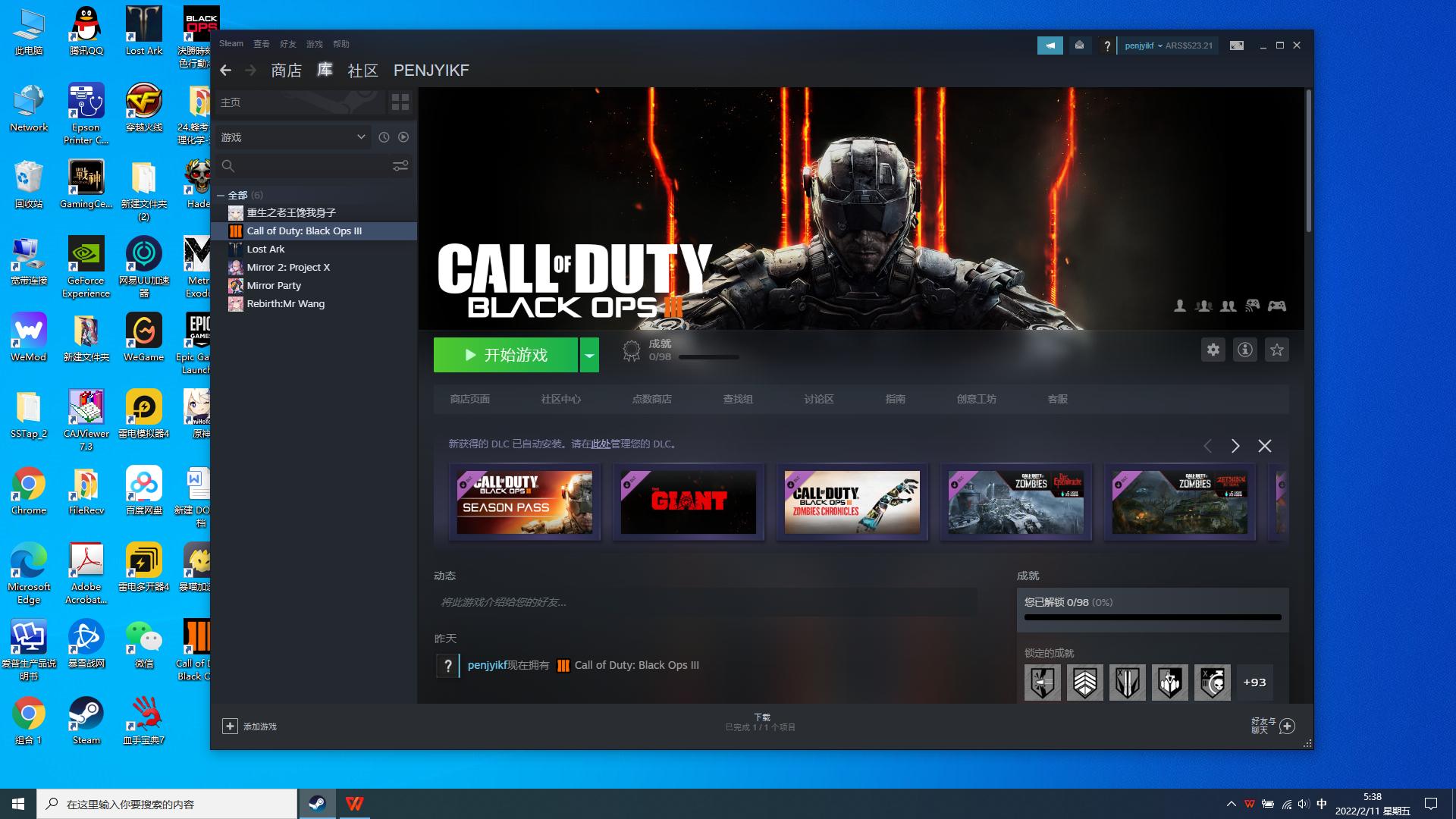Open Season Pass DLC thumbnail
Viewport: 1456px width, 819px height.
pyautogui.click(x=525, y=502)
